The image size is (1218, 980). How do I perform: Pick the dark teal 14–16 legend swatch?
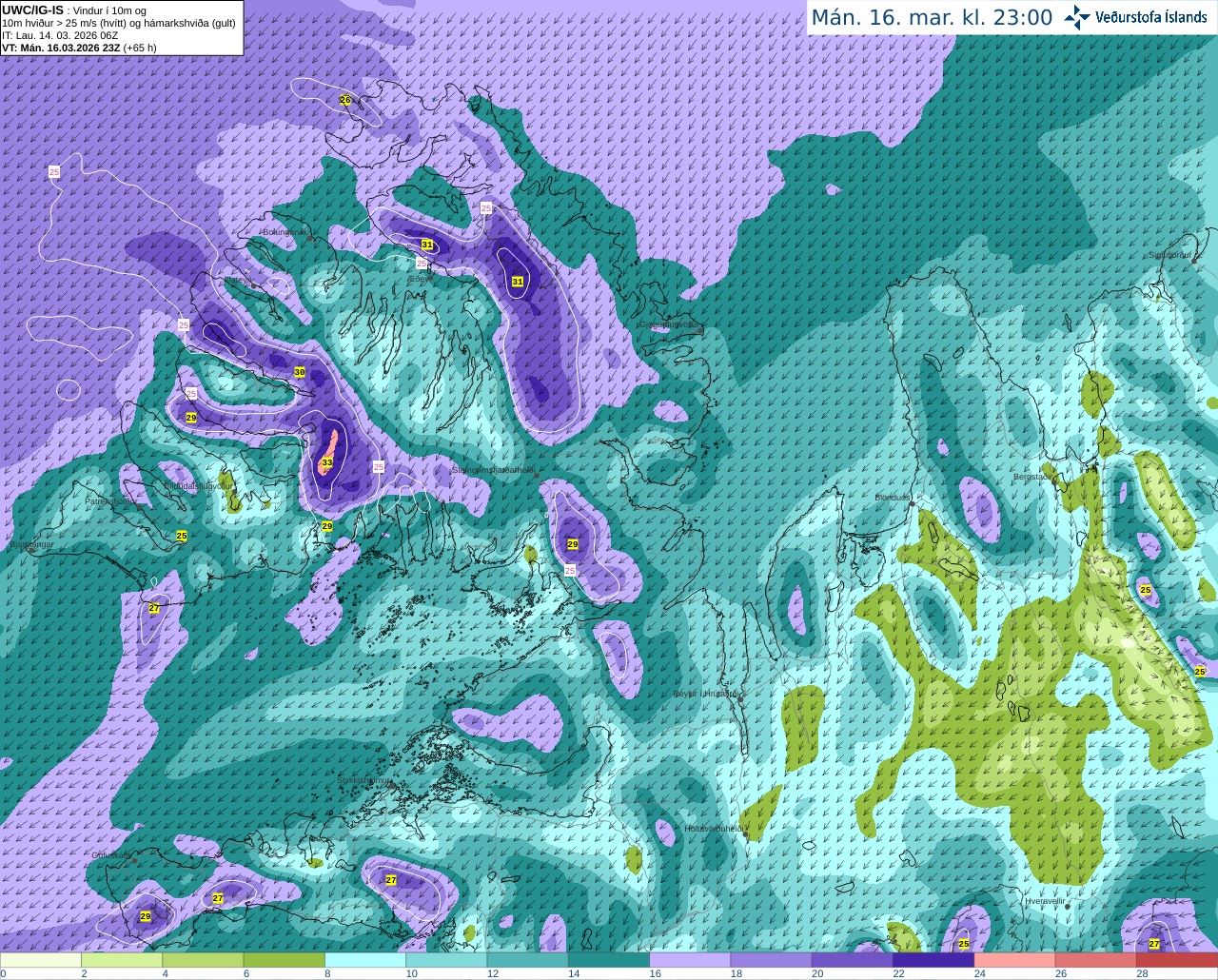[609, 960]
